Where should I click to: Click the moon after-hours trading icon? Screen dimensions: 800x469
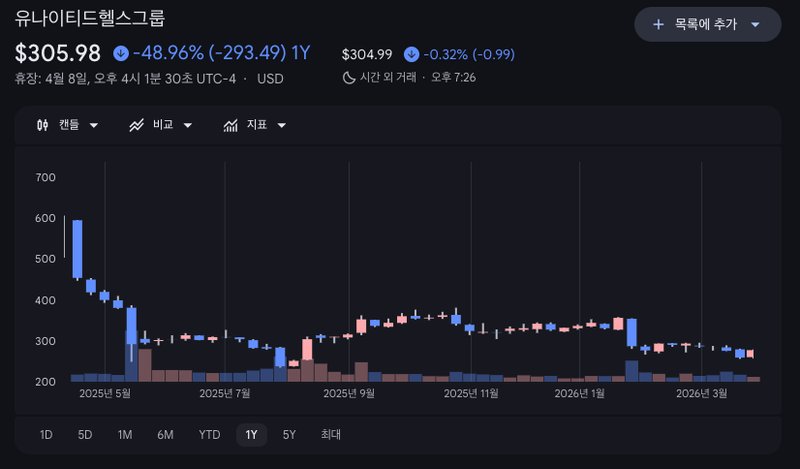click(x=349, y=76)
